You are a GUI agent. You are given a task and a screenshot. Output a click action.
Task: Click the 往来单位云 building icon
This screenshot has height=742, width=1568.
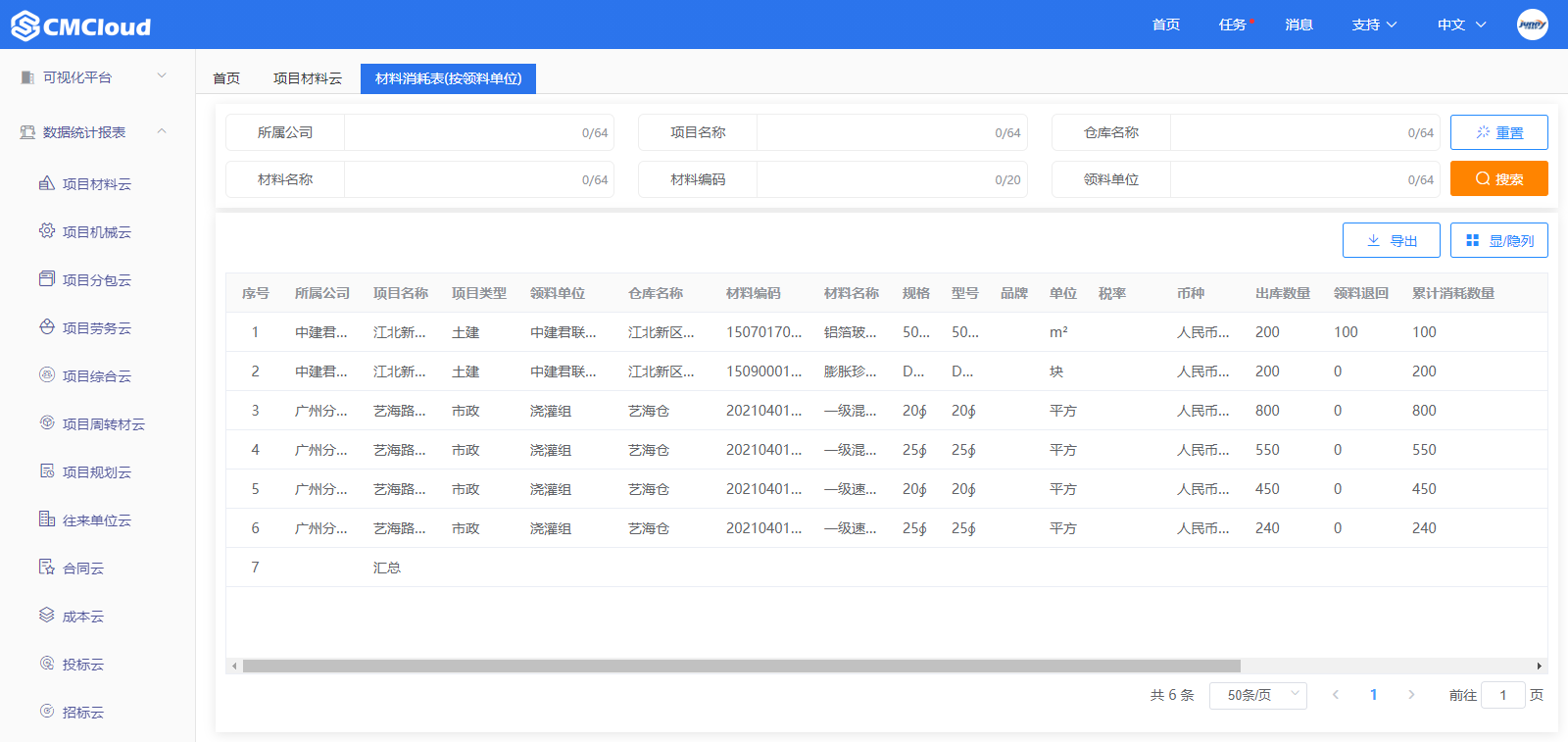pos(47,519)
